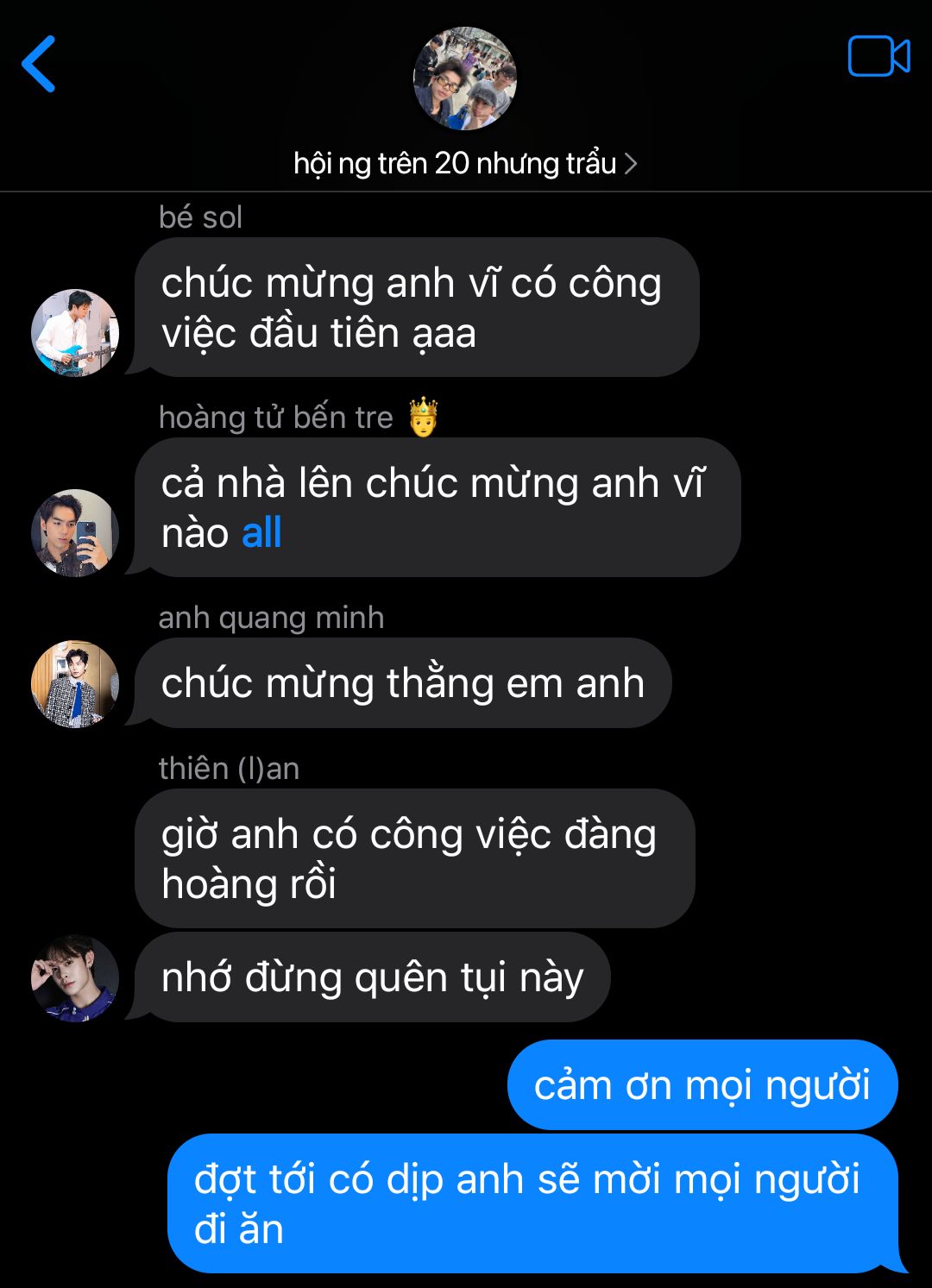View bé sol's profile picture
The width and height of the screenshot is (932, 1288).
(75, 332)
